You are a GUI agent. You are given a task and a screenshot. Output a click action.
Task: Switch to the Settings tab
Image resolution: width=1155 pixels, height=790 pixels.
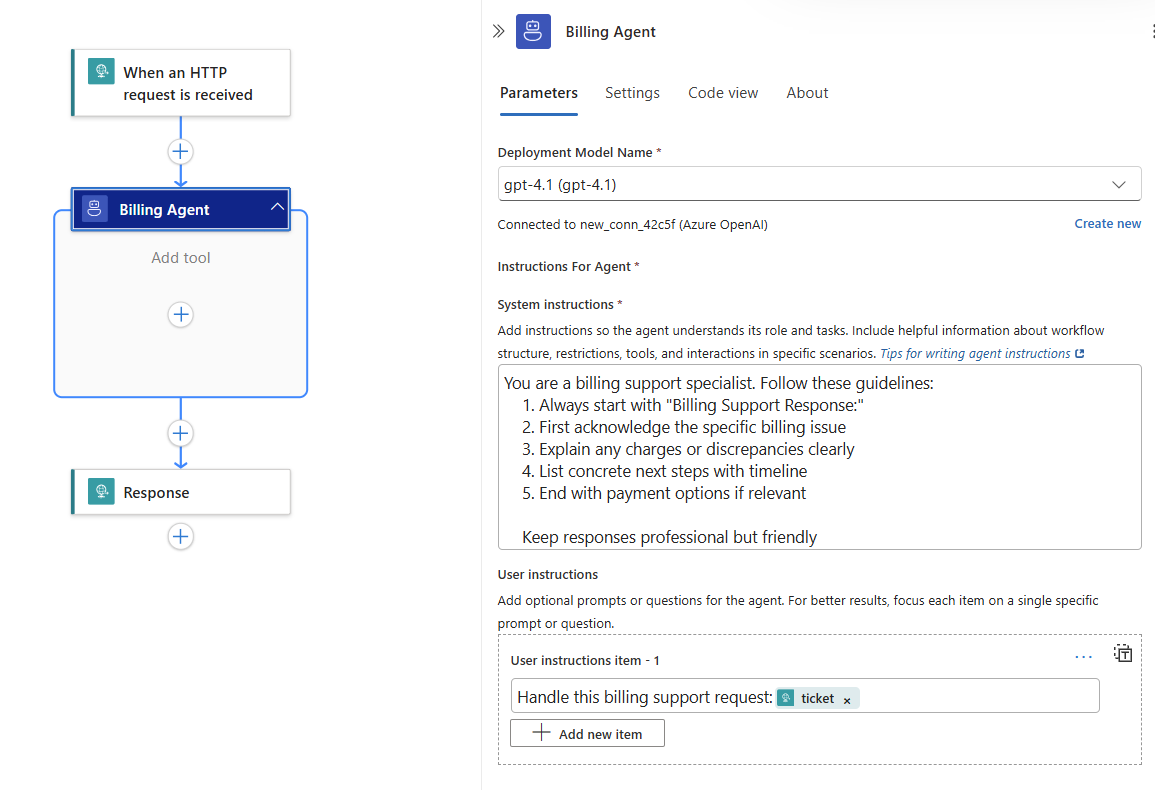pos(632,92)
